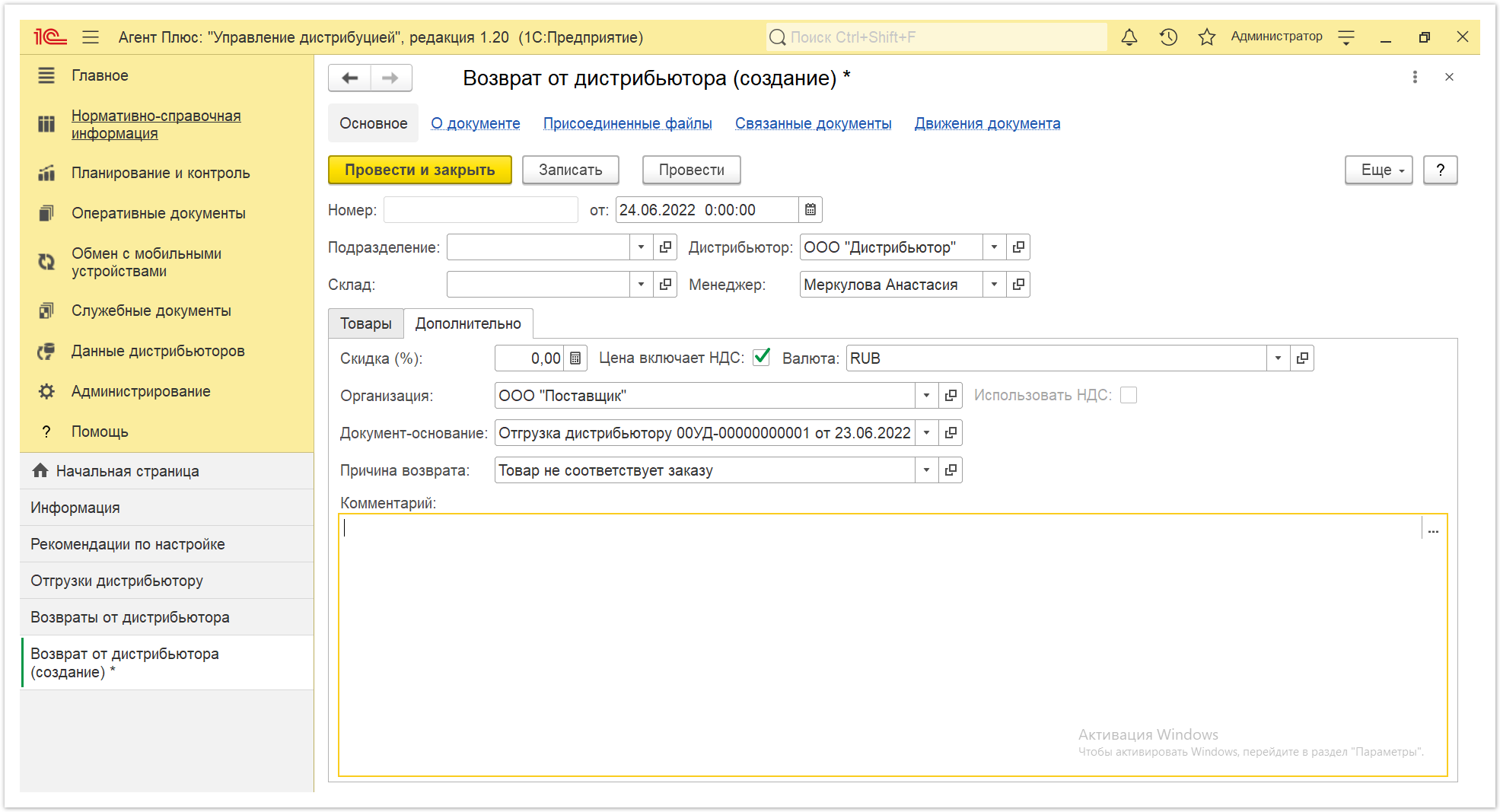The image size is (1500, 812).
Task: Switch to Рекомендации по настройке page
Action: (167, 544)
